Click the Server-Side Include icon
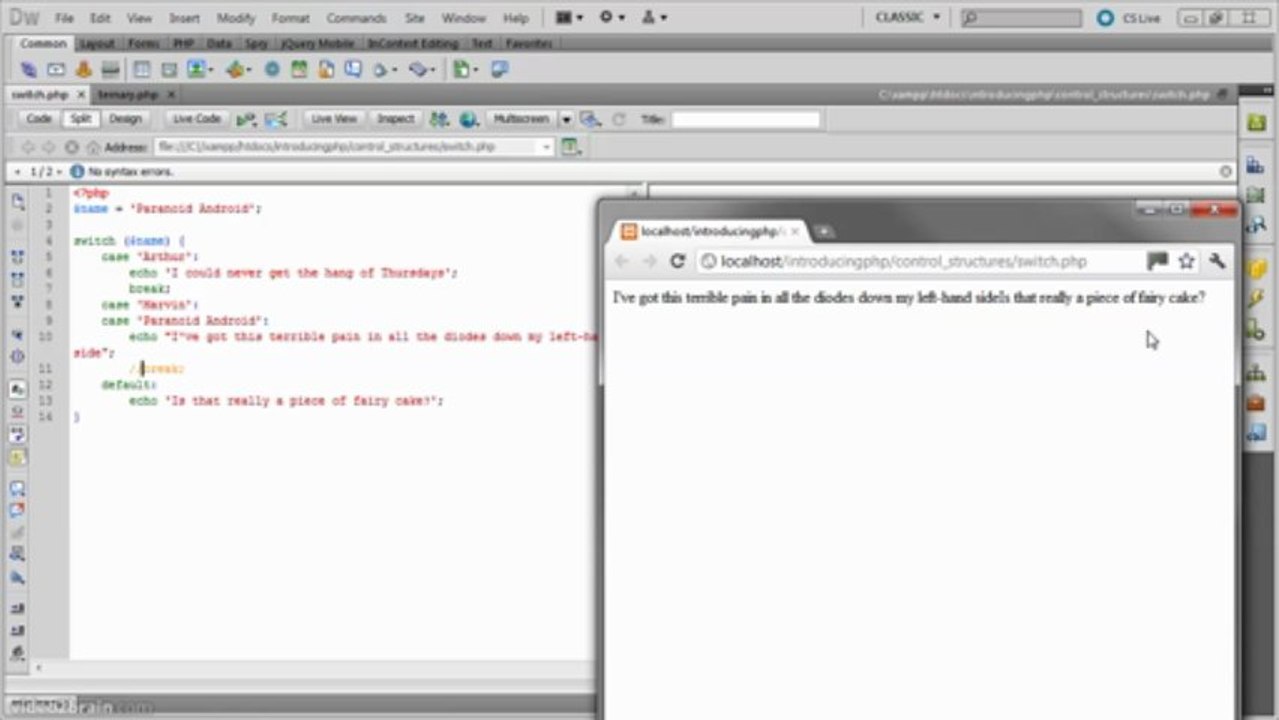1279x720 pixels. (x=326, y=70)
